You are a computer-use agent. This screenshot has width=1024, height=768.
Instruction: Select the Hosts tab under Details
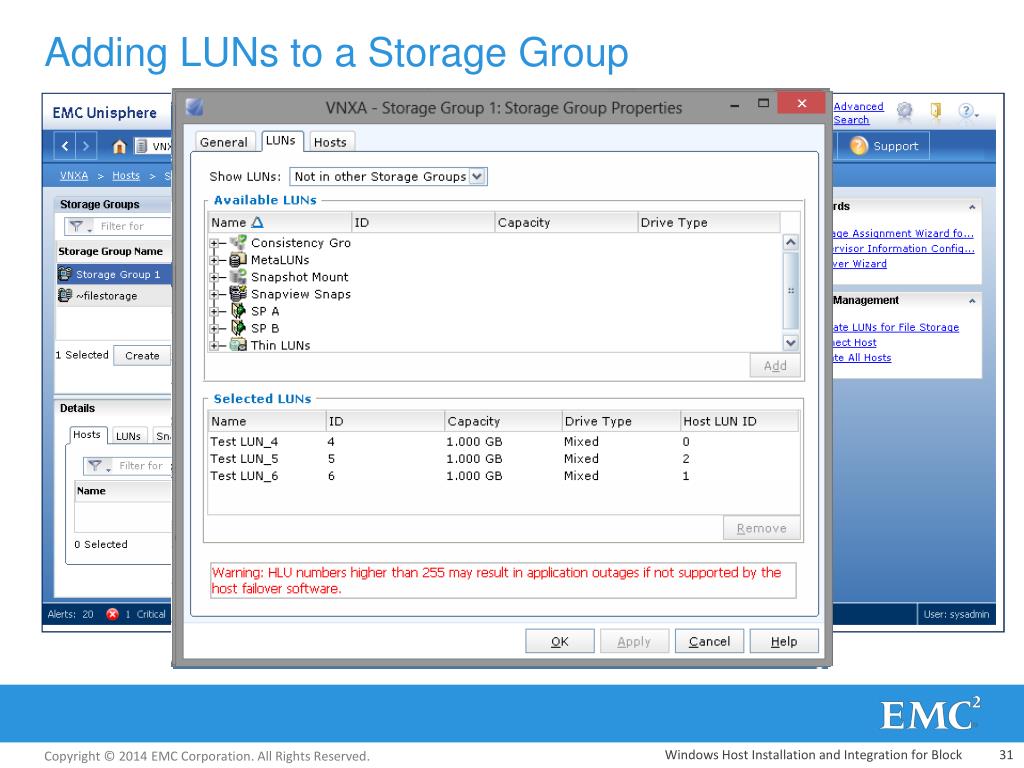point(87,434)
